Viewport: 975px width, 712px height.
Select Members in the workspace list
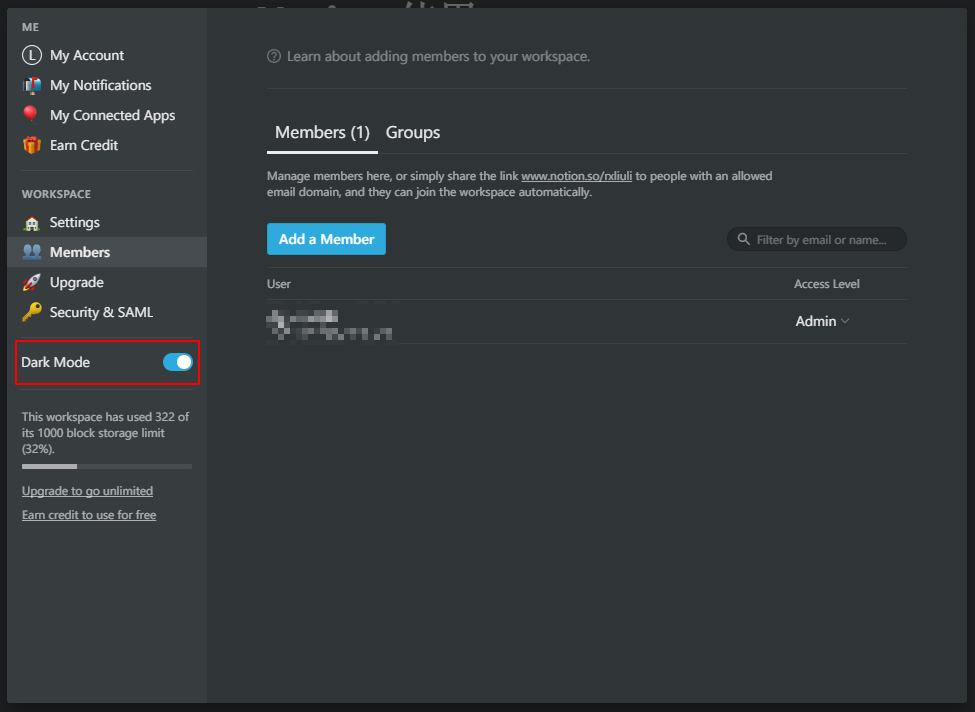click(x=107, y=252)
